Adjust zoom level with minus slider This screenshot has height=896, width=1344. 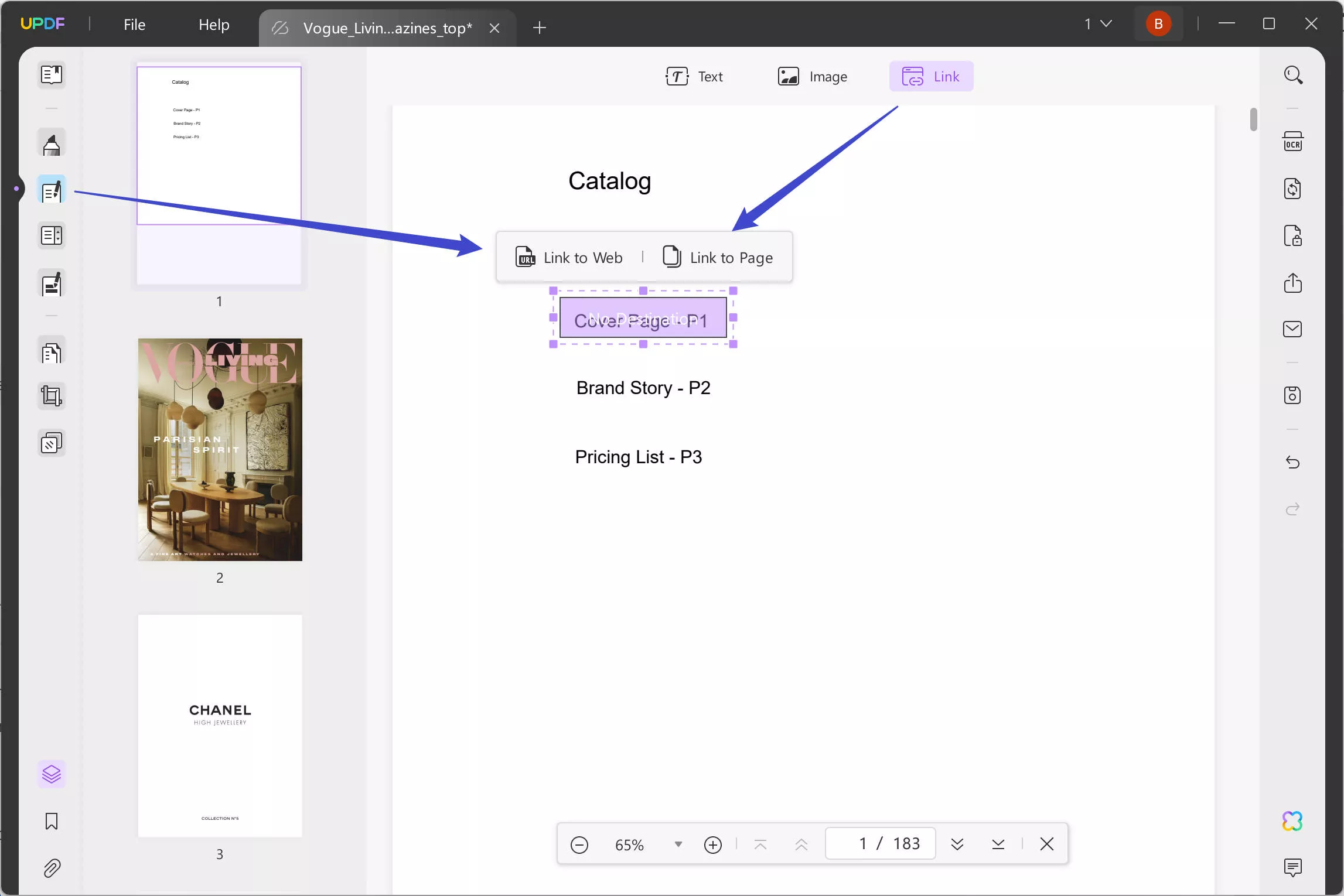(579, 844)
